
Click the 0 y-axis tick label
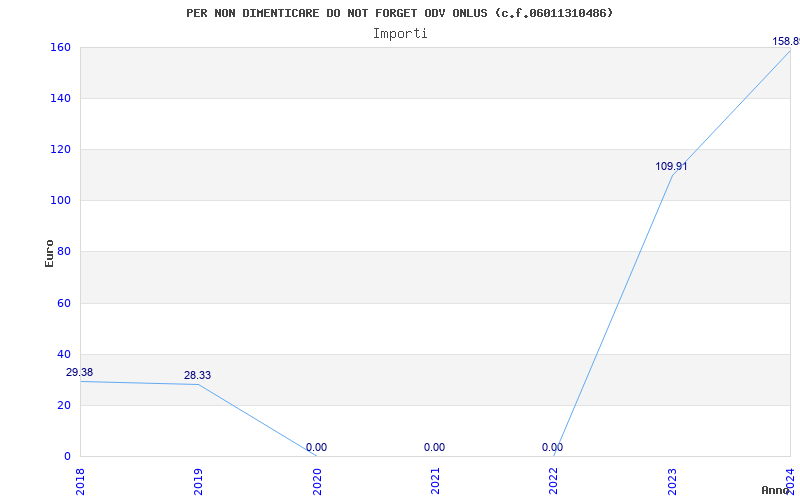[67, 457]
